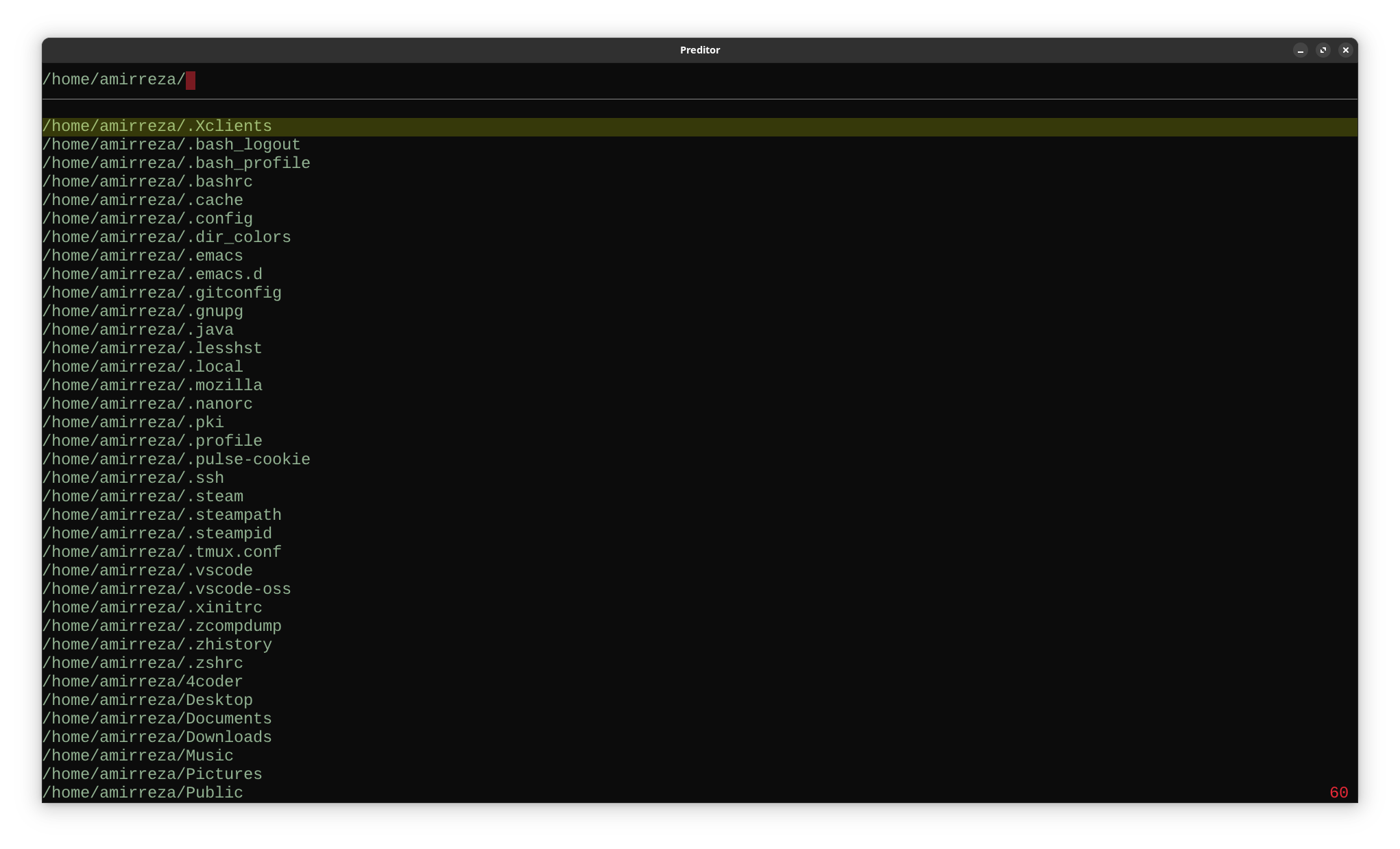The image size is (1400, 849).
Task: Click the .pulse-cookie file entry
Action: pos(177,460)
